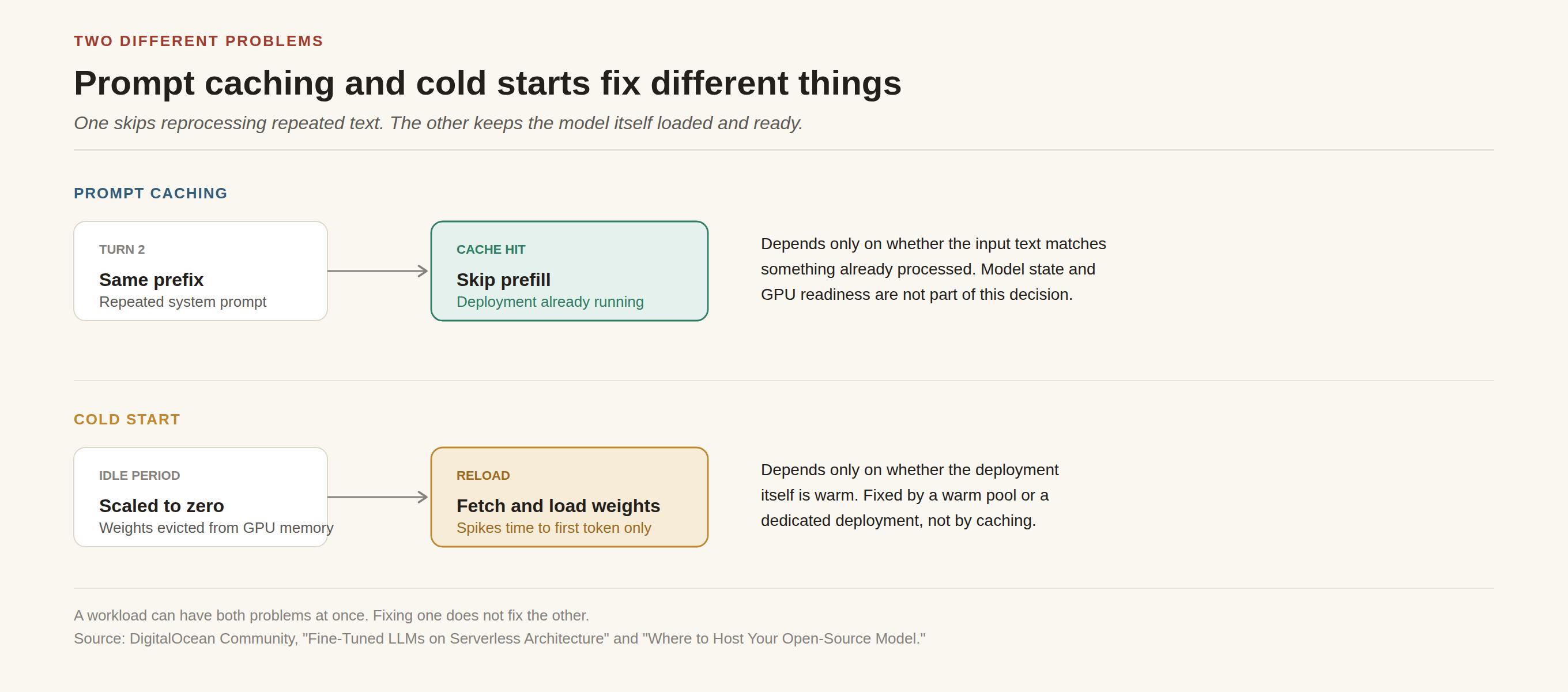The image size is (1568, 692).
Task: Click the text 'Spikes time to first token only'
Action: [553, 528]
